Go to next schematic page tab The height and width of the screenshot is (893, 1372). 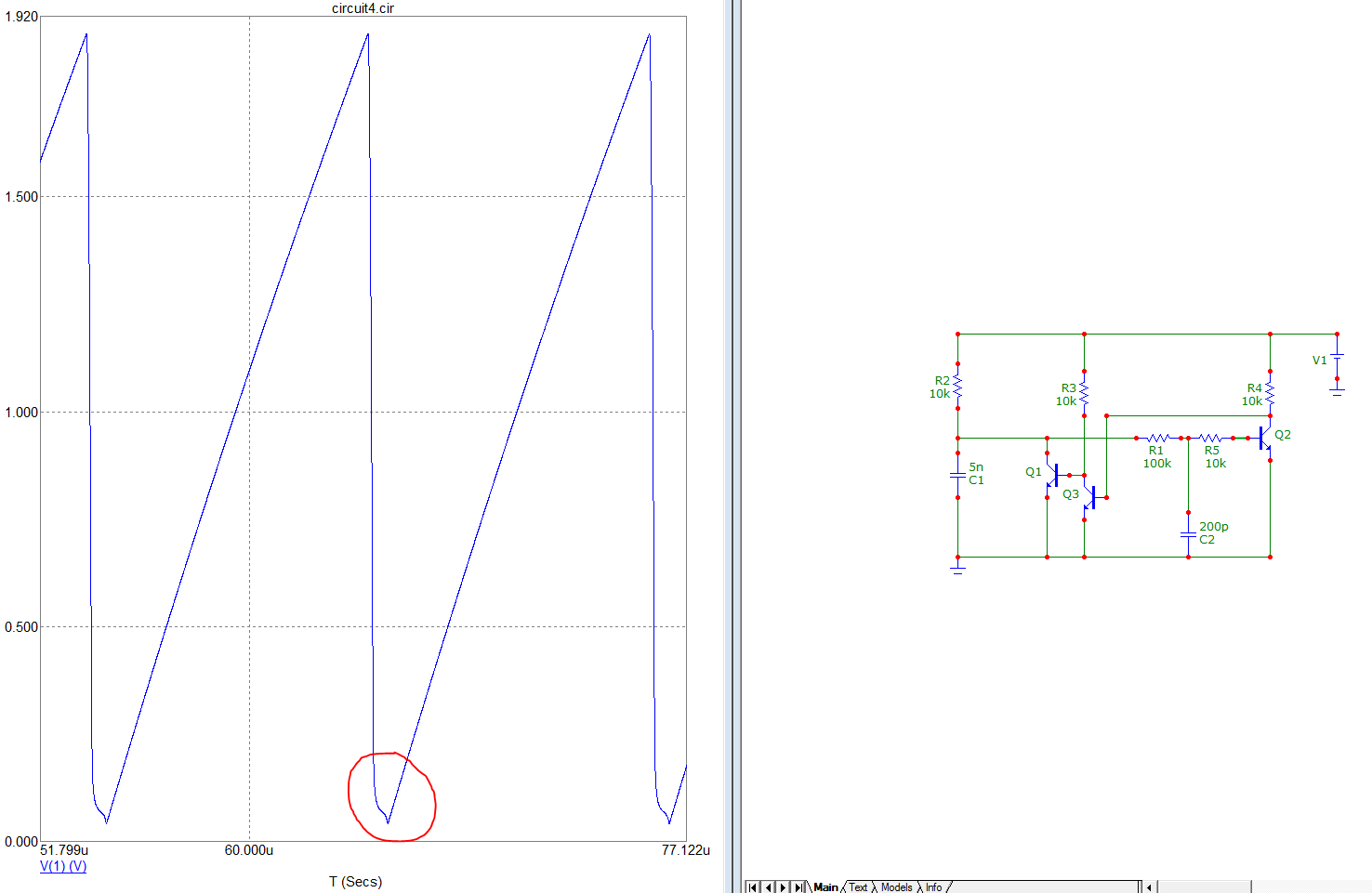pos(783,887)
